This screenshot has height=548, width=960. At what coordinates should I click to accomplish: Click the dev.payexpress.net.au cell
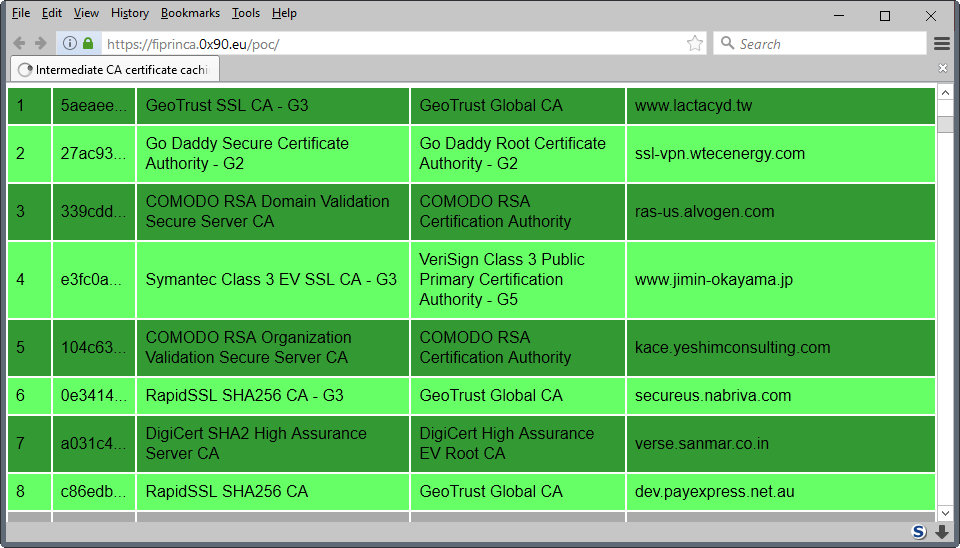point(781,492)
